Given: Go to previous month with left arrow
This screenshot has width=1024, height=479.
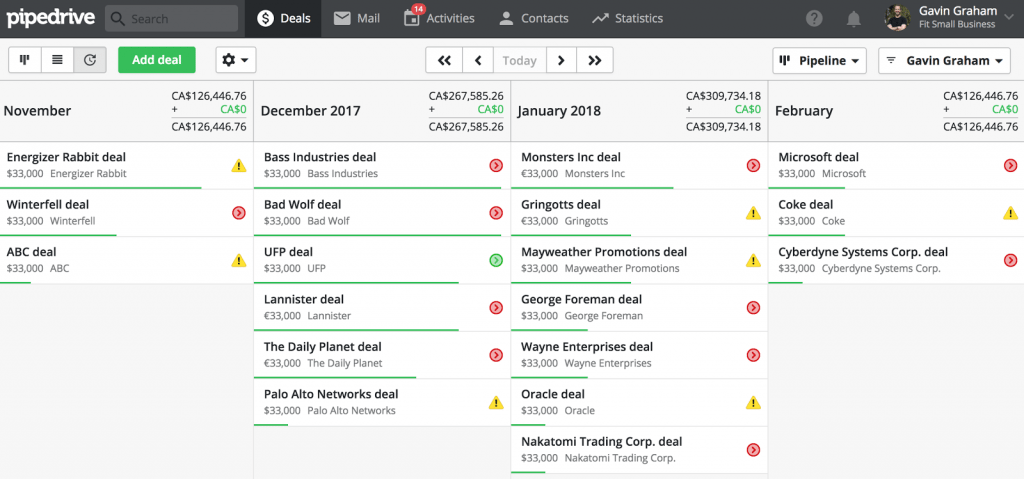Looking at the screenshot, I should (478, 61).
